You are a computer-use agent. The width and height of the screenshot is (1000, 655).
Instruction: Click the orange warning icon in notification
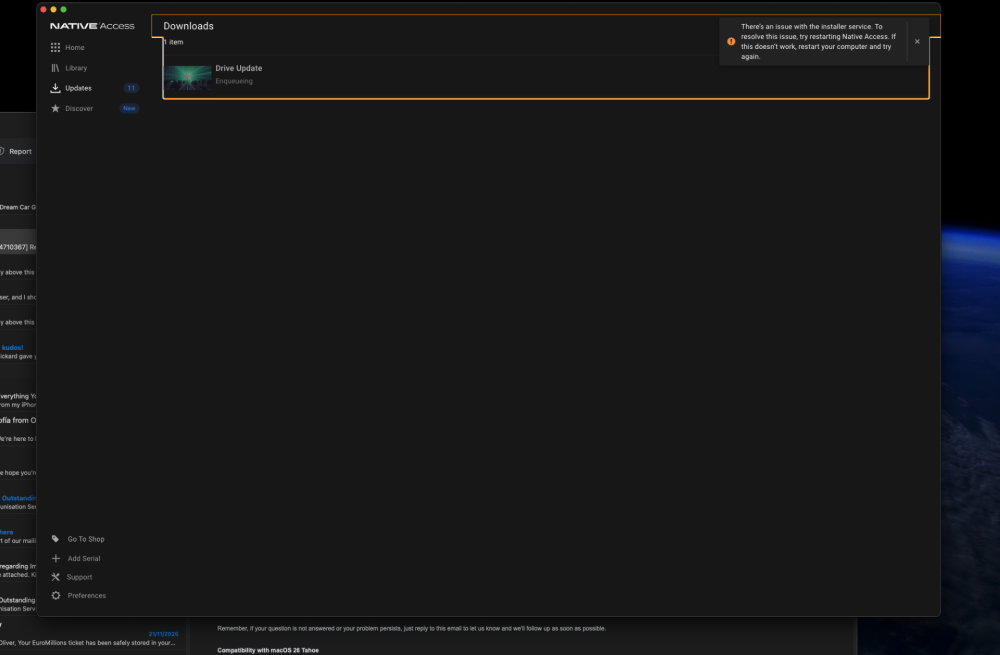coord(731,41)
